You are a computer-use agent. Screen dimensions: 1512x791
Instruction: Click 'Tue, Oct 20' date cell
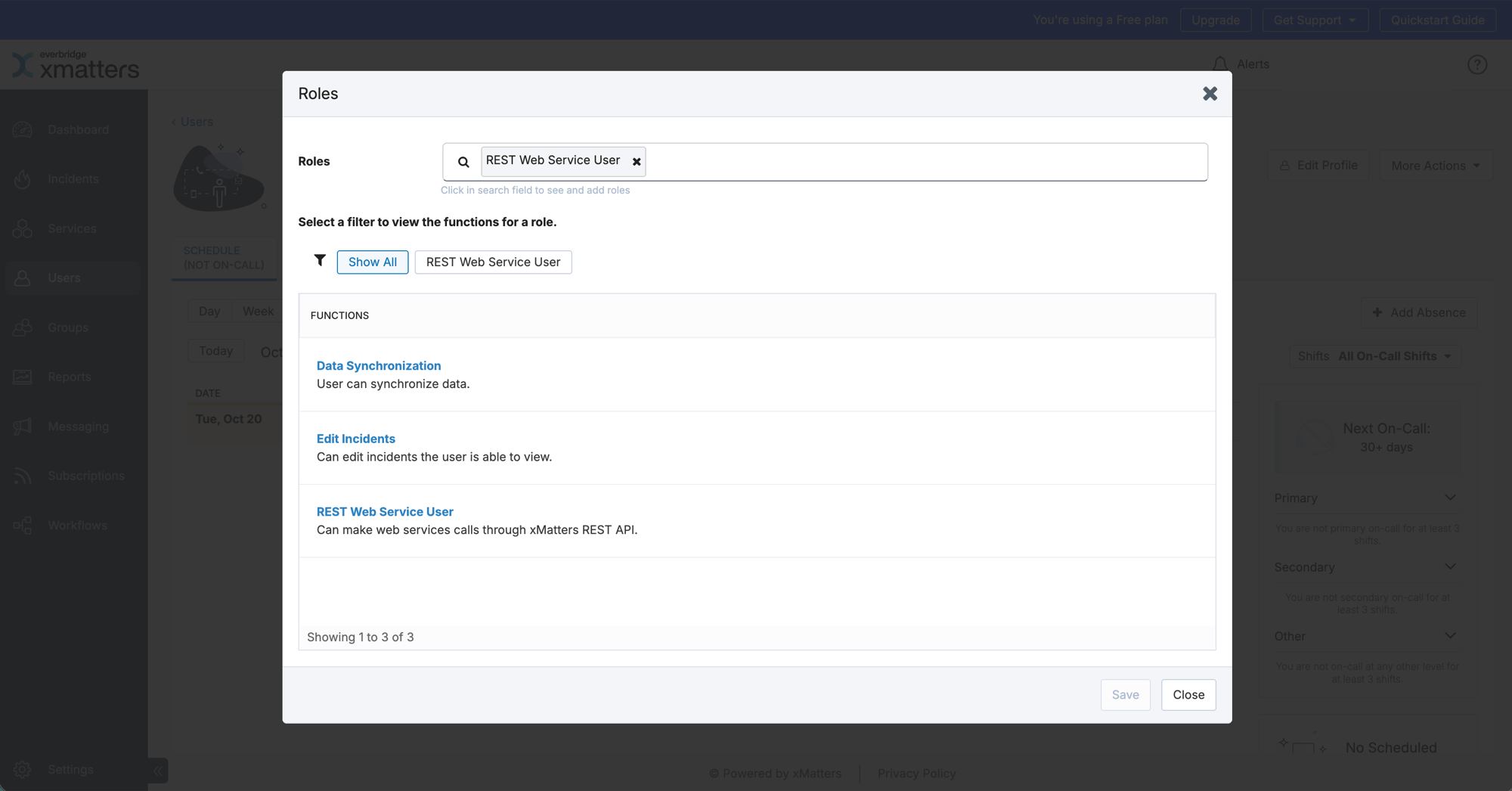click(x=228, y=419)
